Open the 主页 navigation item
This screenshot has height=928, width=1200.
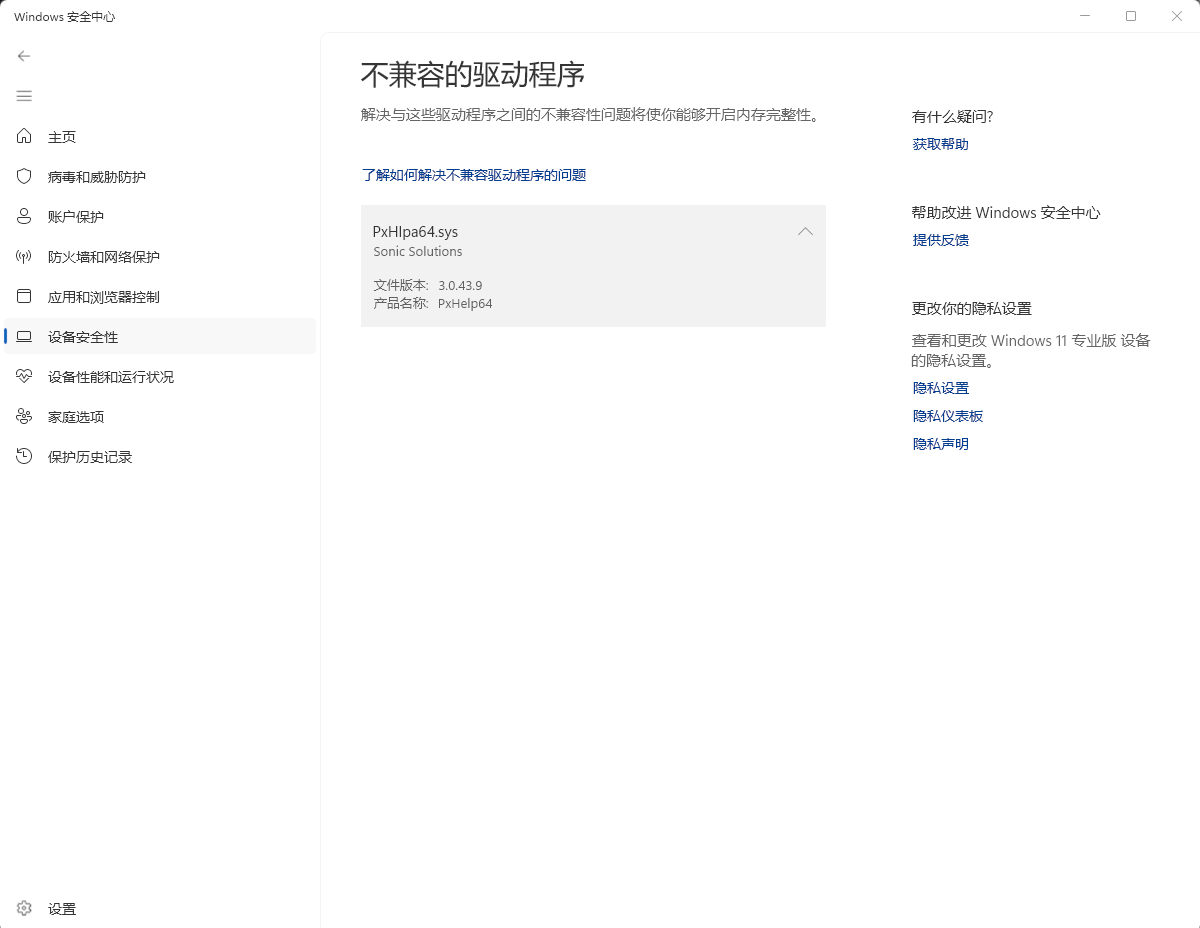160,137
